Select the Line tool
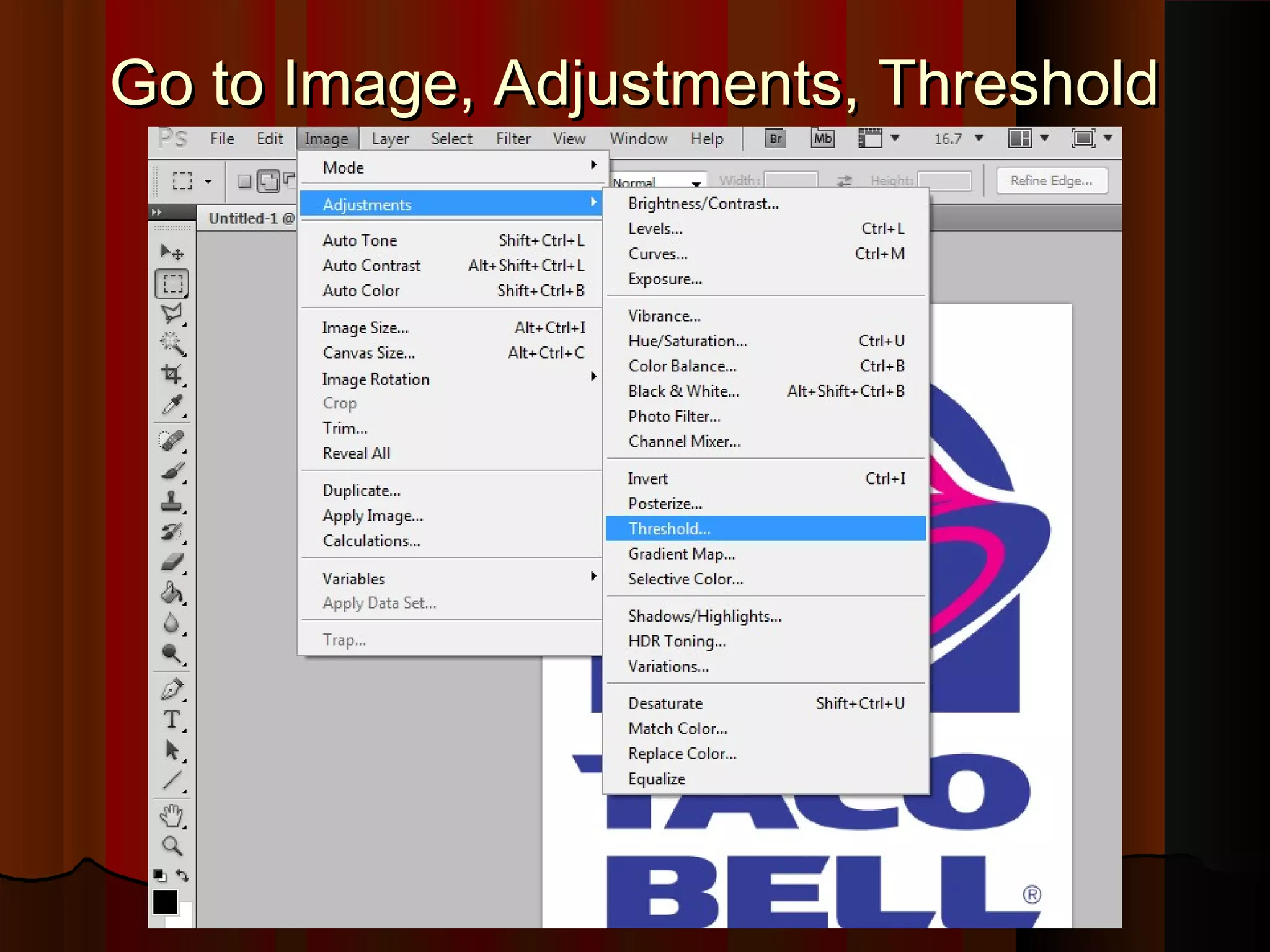 tap(172, 780)
